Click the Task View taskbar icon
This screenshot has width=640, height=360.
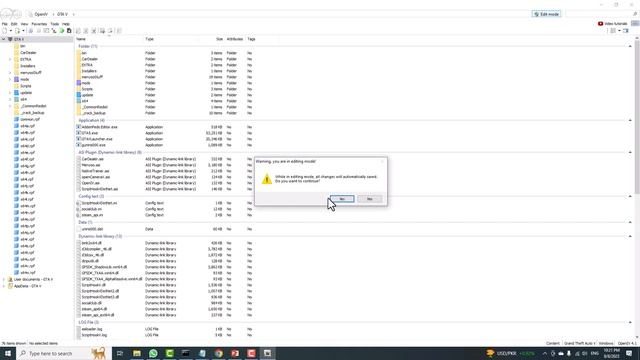point(120,353)
